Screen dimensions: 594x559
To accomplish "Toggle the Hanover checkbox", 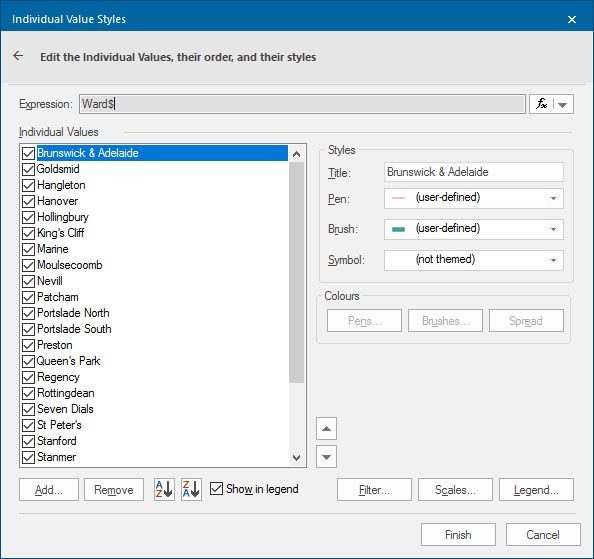I will coord(28,201).
